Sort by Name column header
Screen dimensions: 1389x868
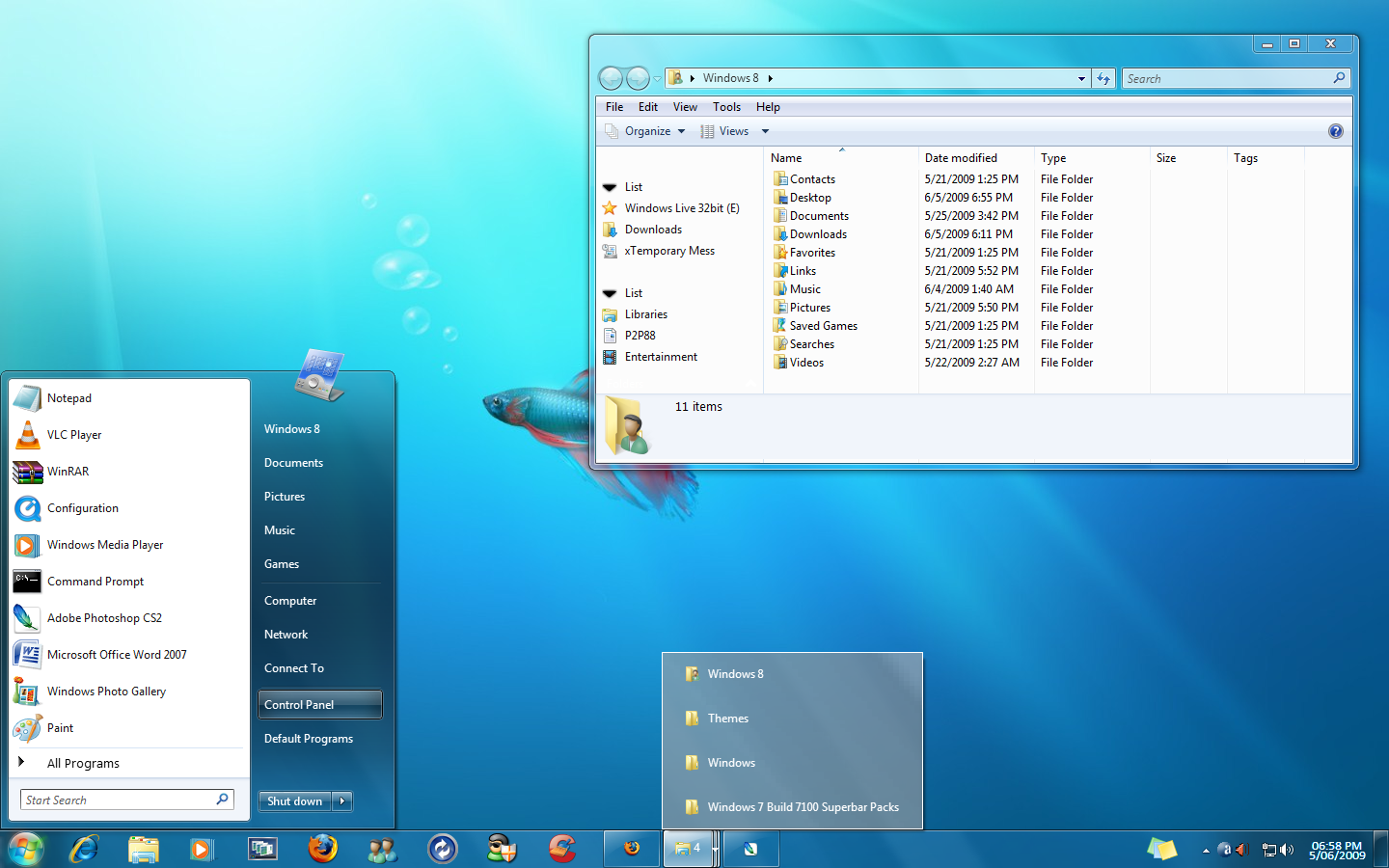841,158
